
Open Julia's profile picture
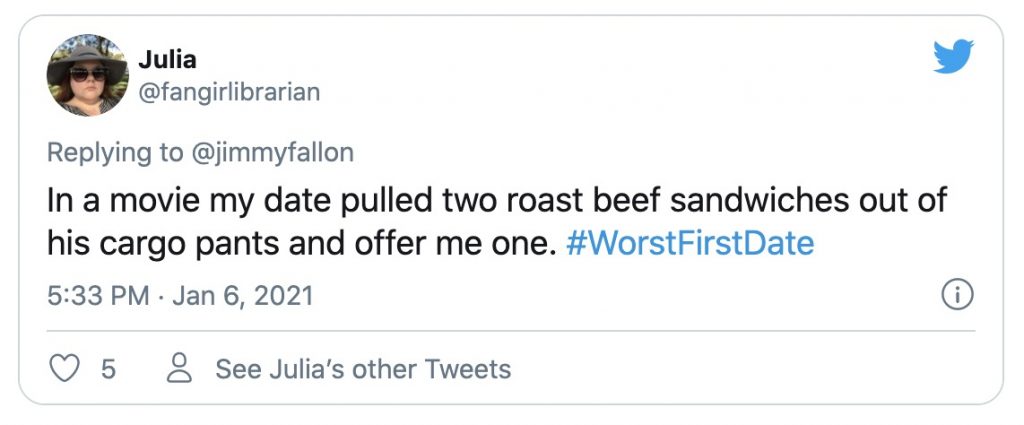(88, 75)
